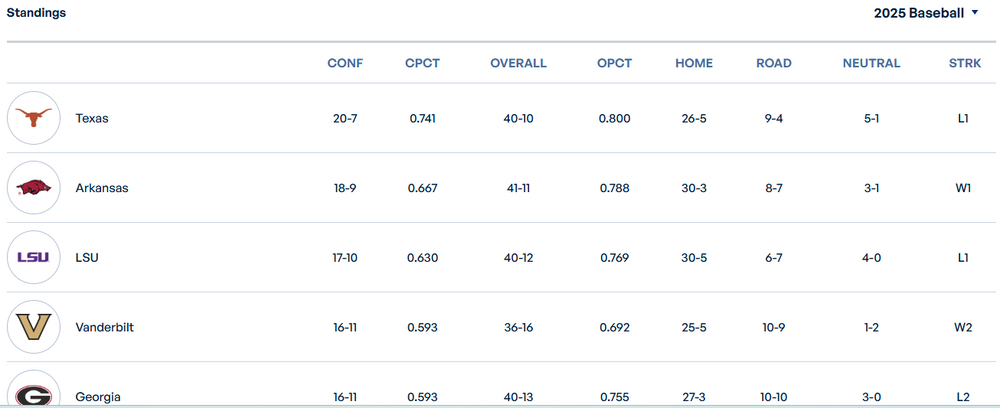Click the HOME column header
Screen dimensions: 1000x408
[x=694, y=63]
